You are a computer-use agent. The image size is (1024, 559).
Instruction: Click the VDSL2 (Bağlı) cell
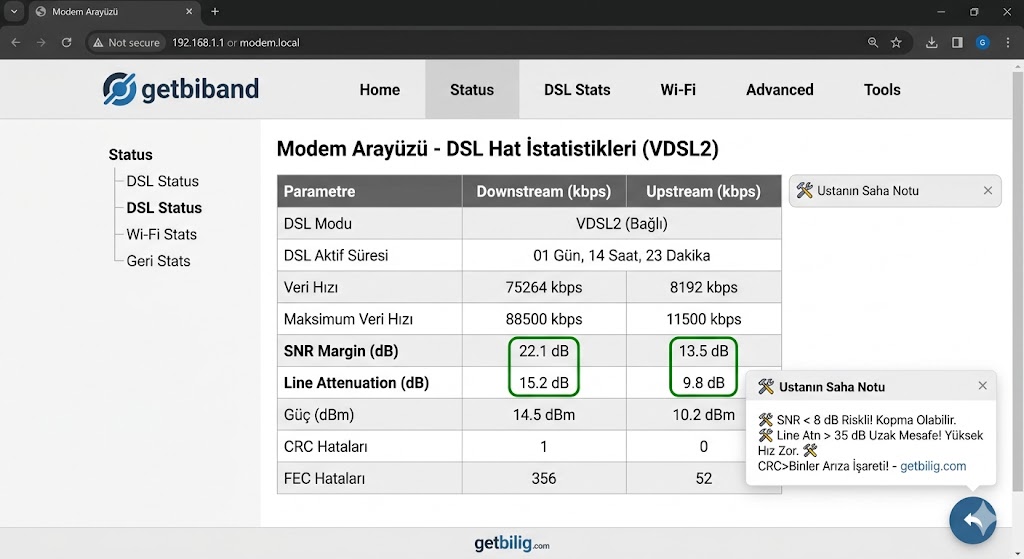pyautogui.click(x=622, y=223)
